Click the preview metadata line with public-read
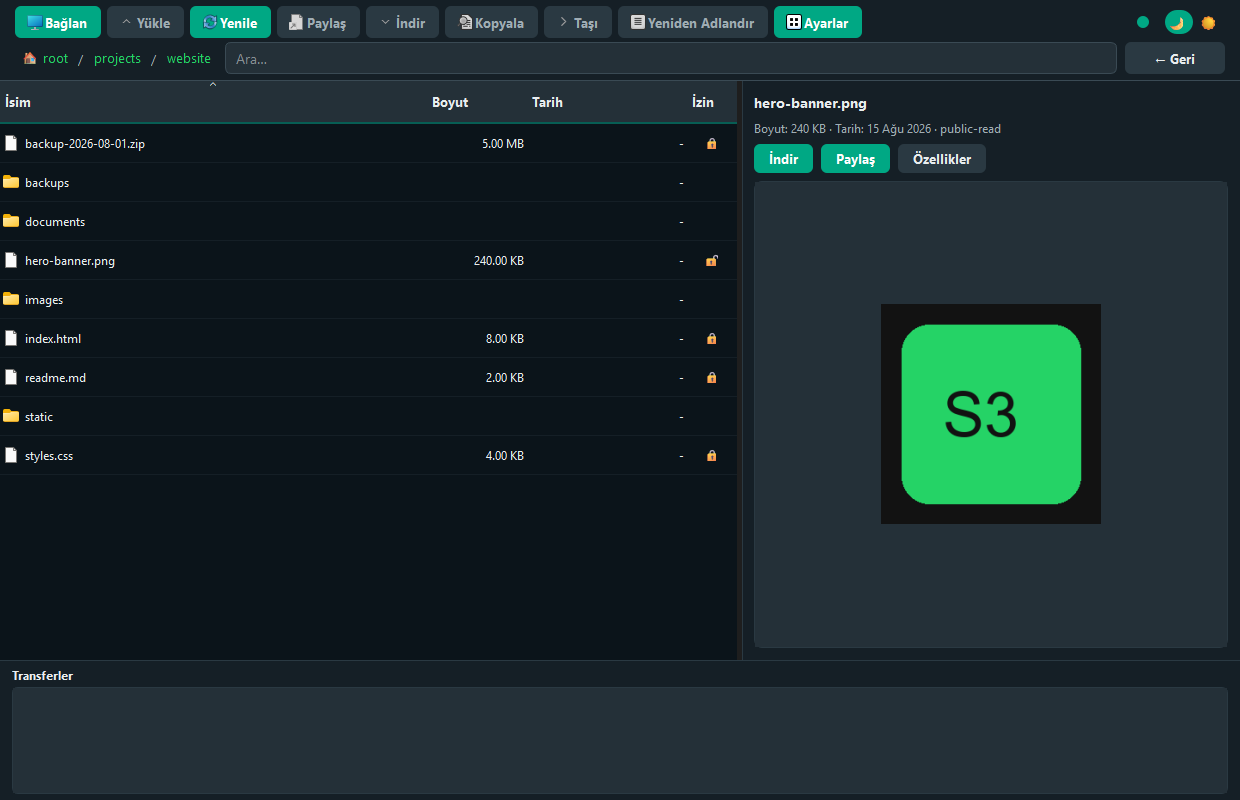1240x800 pixels. 877,129
